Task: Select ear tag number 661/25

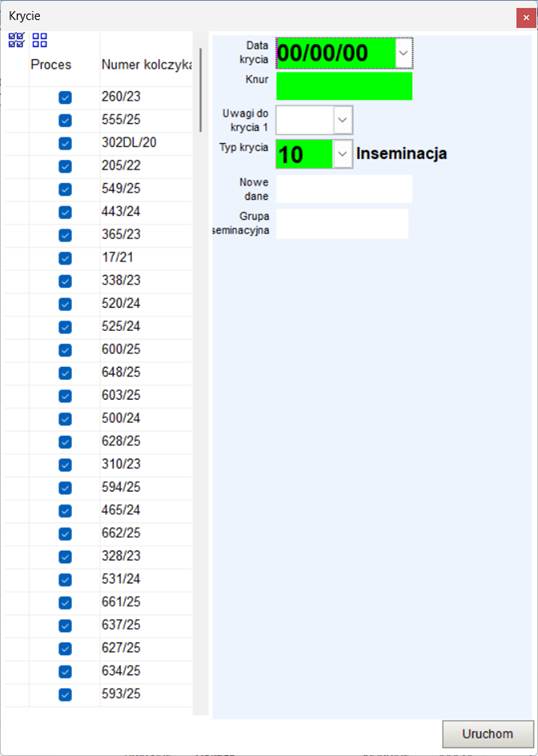Action: pos(121,602)
